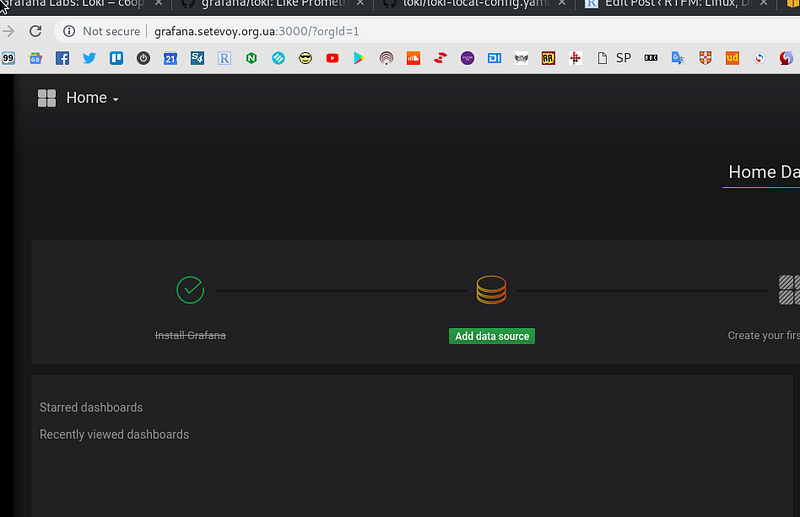This screenshot has height=517, width=800.
Task: Open the Home dashboard dropdown
Action: 92,98
